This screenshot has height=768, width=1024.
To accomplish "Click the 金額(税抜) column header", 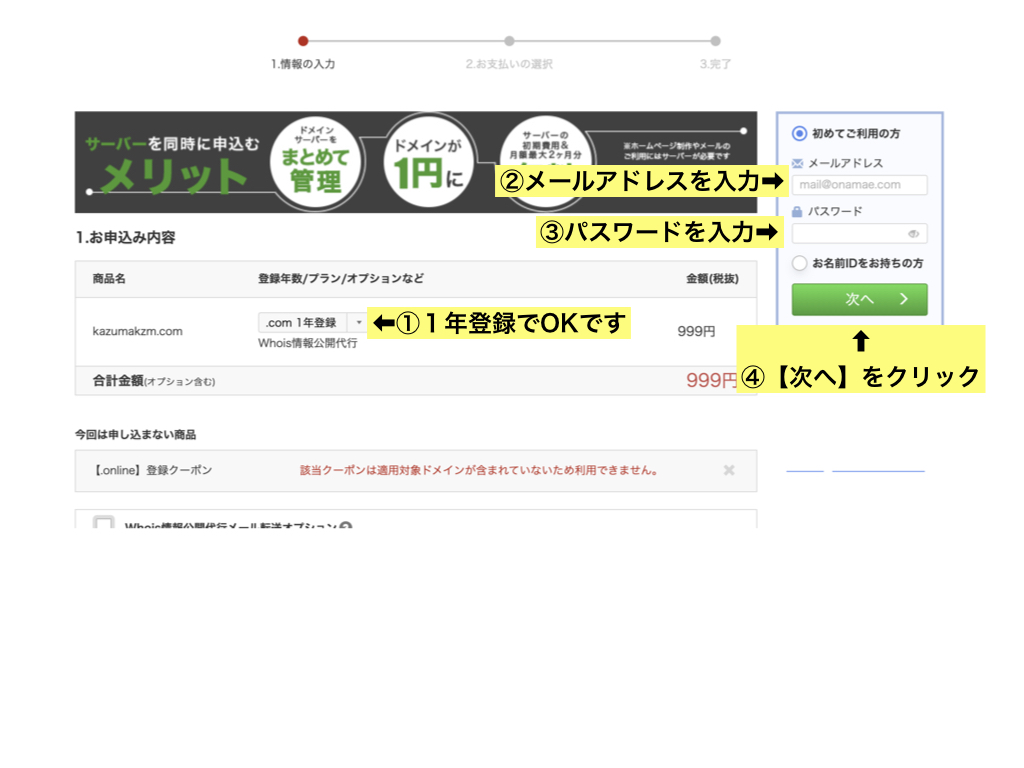I will pos(712,279).
